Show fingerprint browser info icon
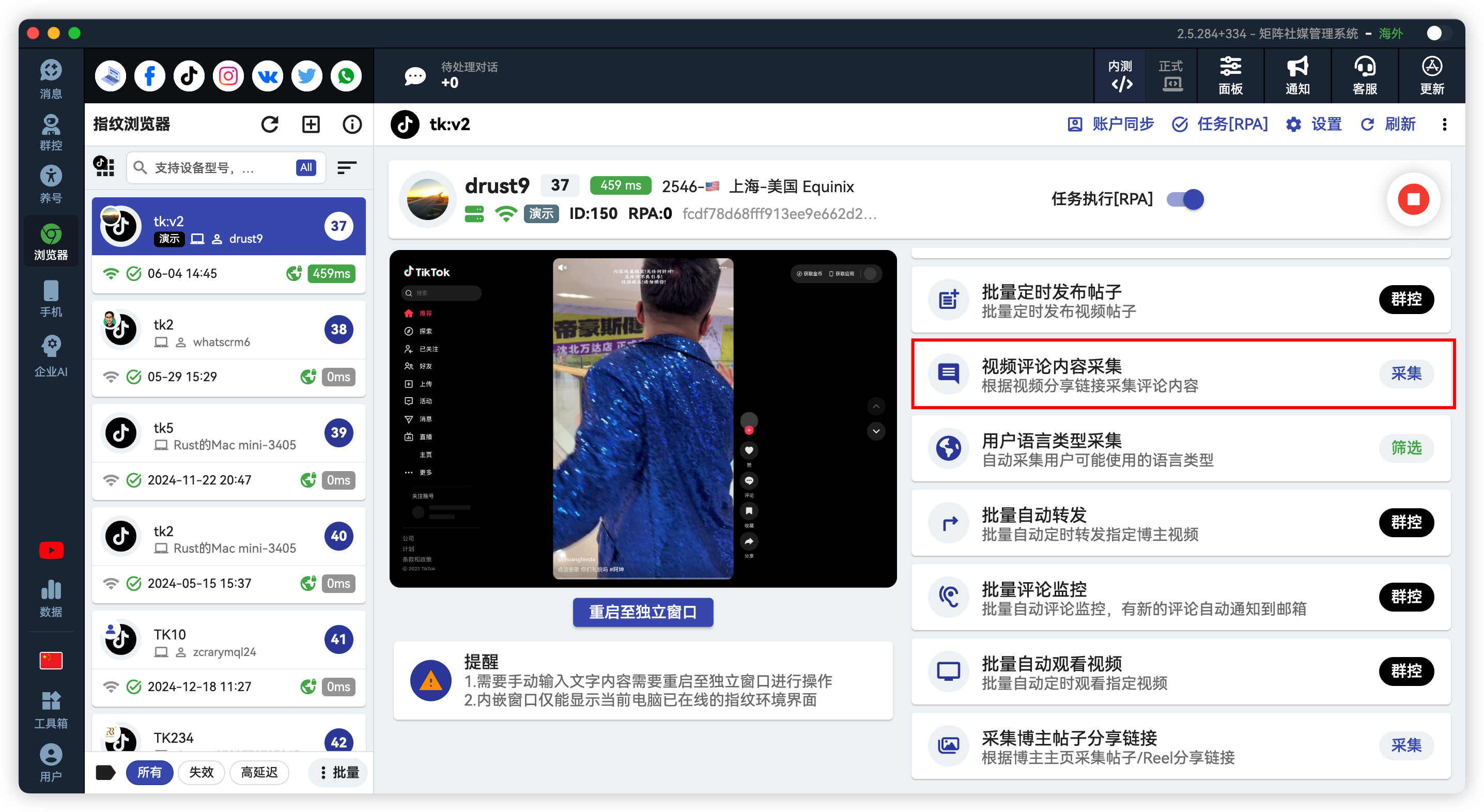The image size is (1484, 812). coord(352,124)
